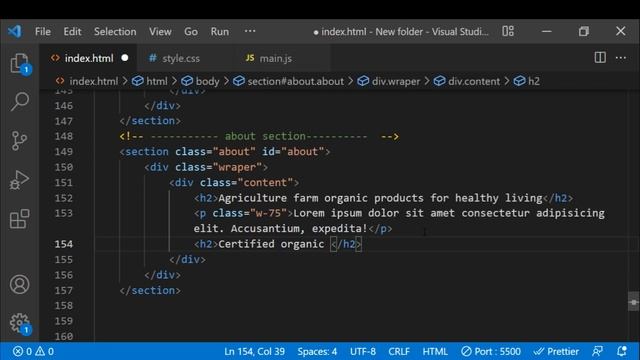Change language mode HTML in status bar
The width and height of the screenshot is (640, 360).
click(x=435, y=351)
